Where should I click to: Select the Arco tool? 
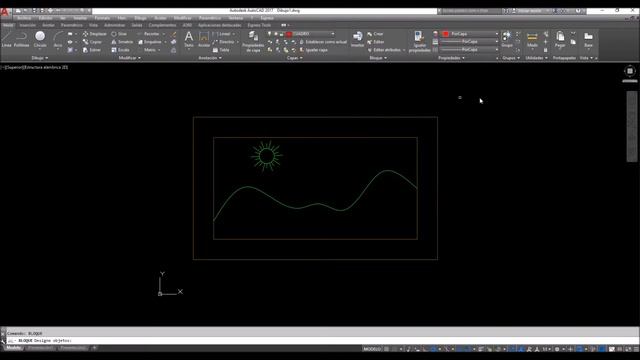pos(58,39)
